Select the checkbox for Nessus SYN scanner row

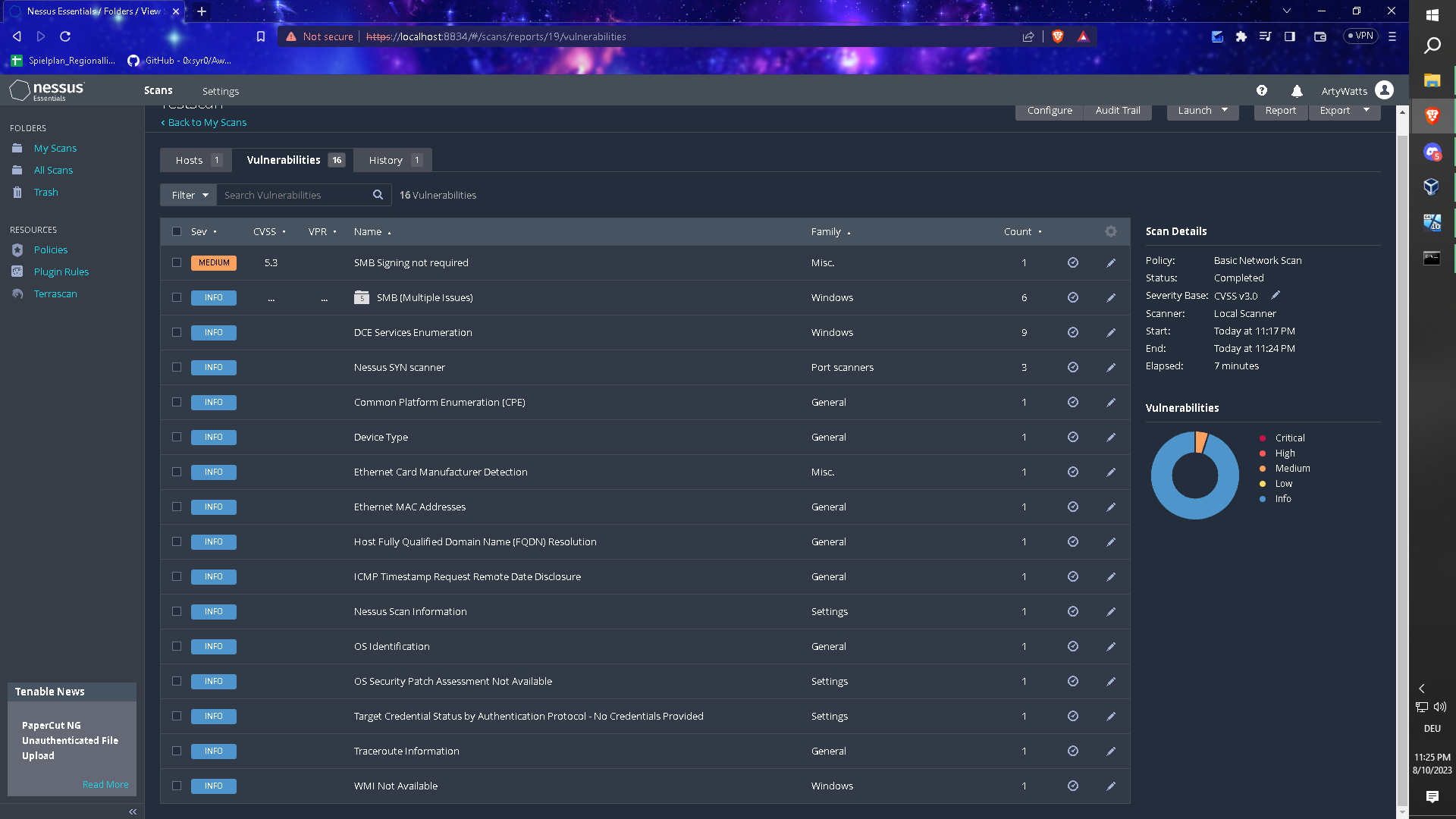point(177,367)
